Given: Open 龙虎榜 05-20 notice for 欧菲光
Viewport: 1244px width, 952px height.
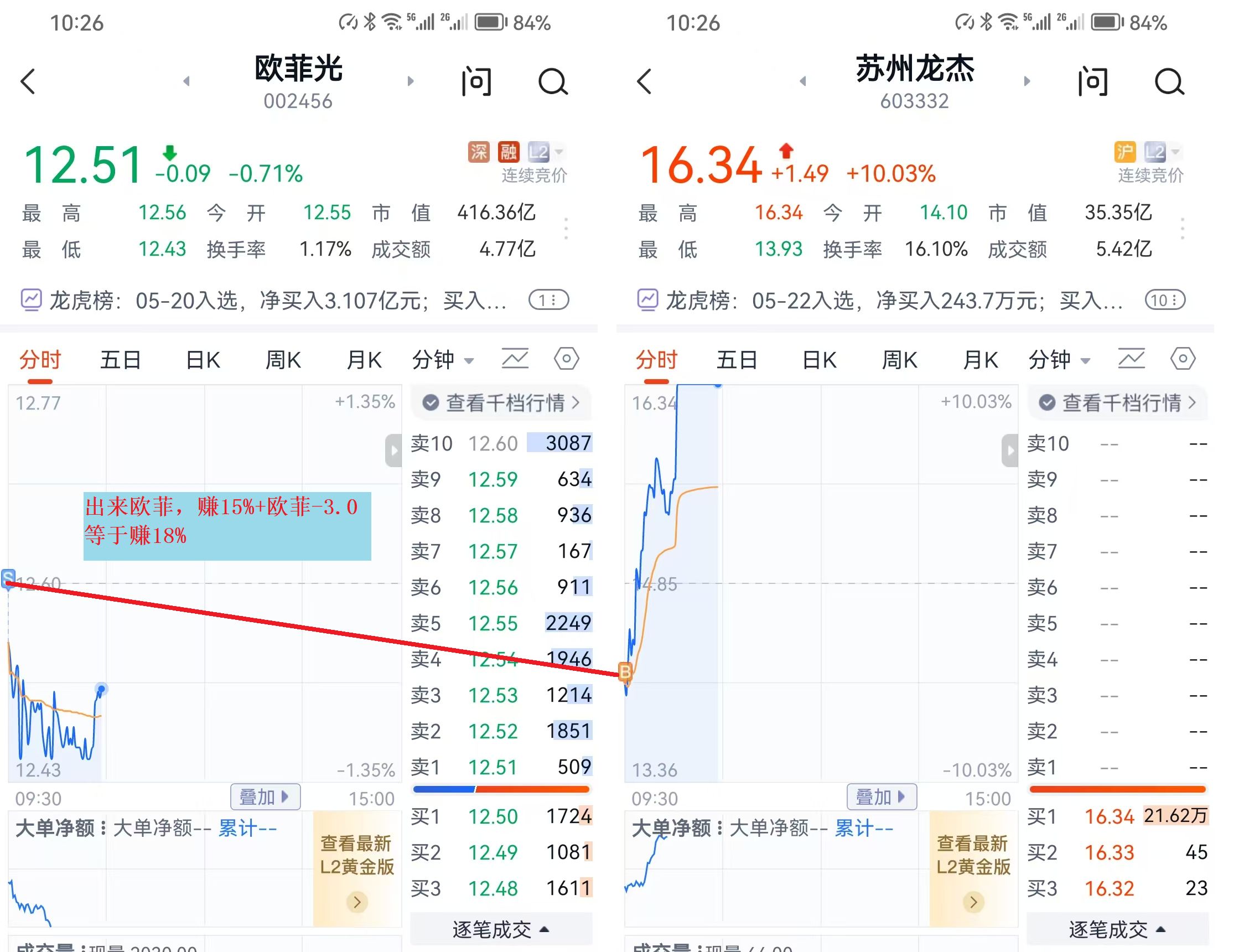Looking at the screenshot, I should pos(264,301).
